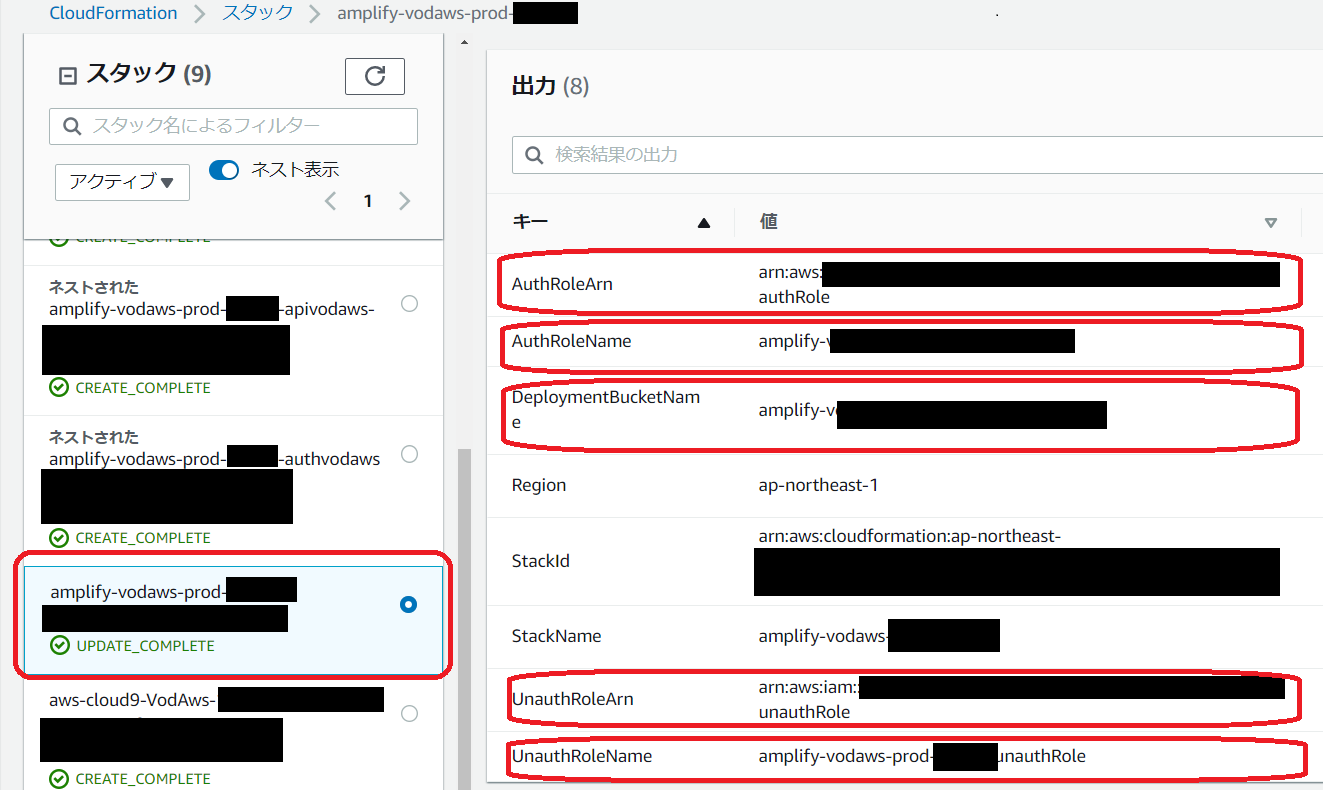Click the StackName key cell
The image size is (1323, 790).
point(557,636)
